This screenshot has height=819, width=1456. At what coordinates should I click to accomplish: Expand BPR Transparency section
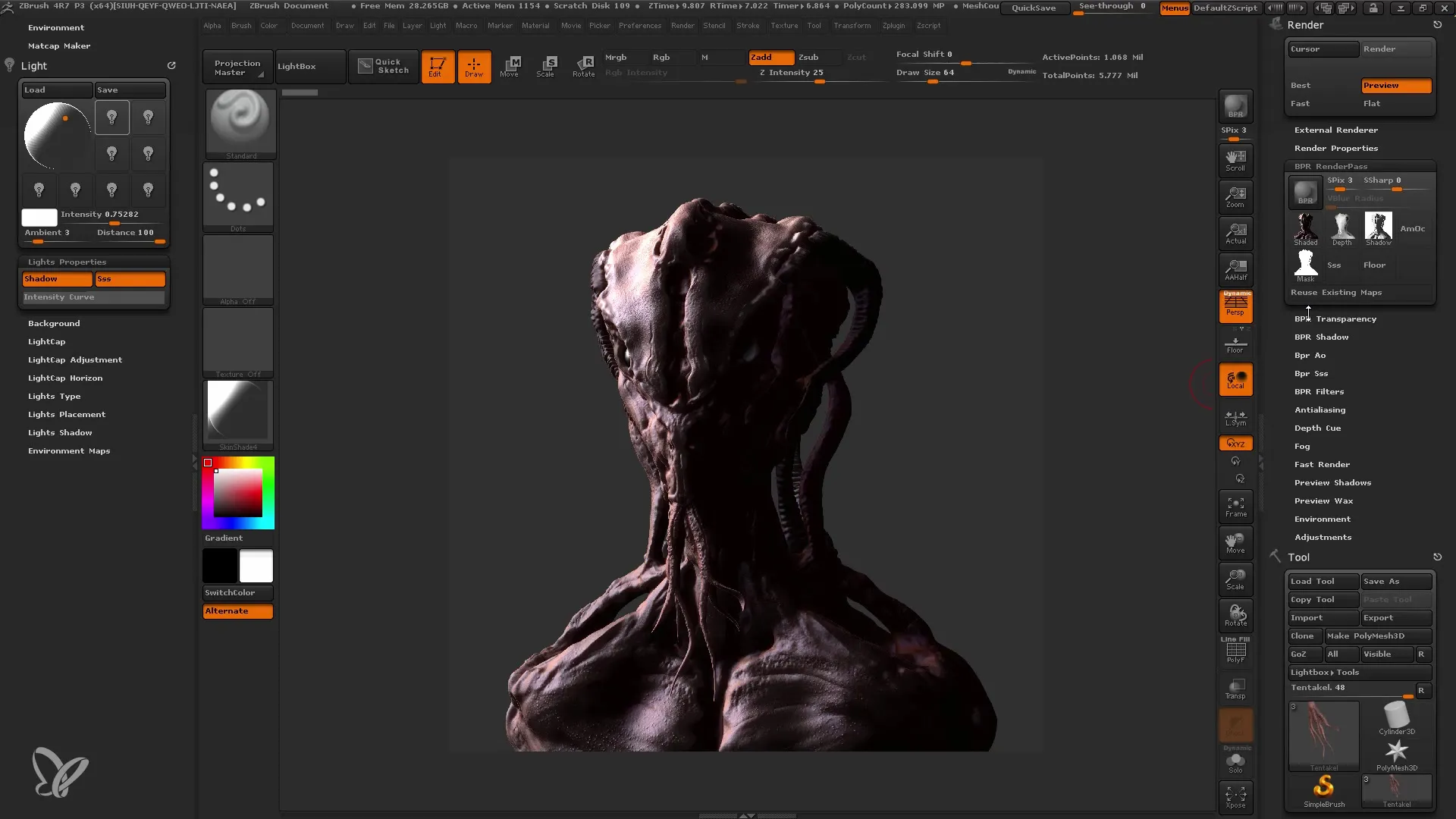[x=1335, y=318]
